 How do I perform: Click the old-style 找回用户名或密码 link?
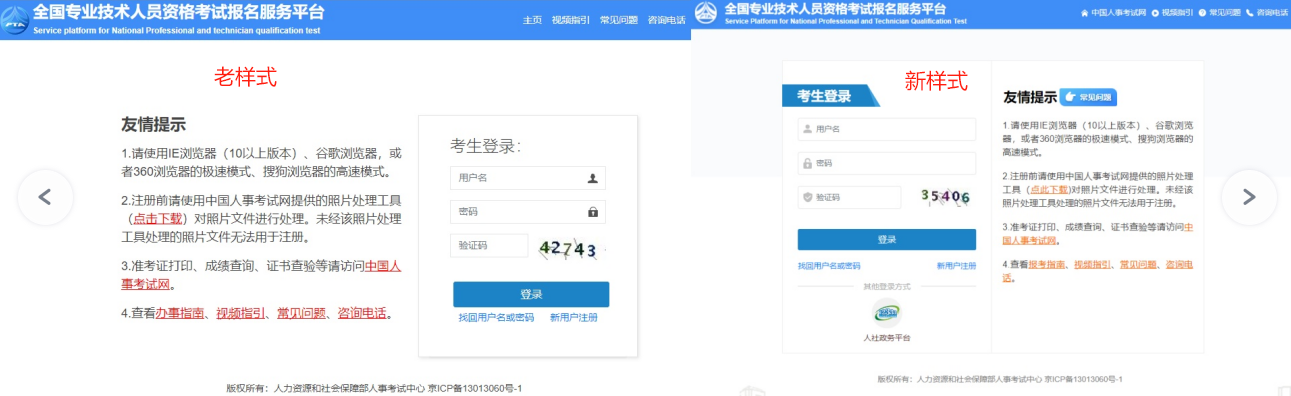coord(496,317)
